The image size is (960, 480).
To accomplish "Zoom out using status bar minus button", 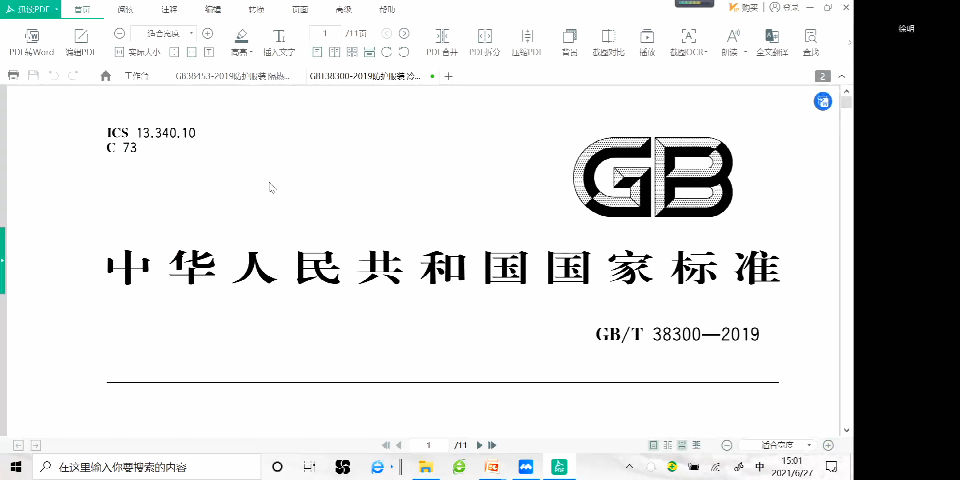I will pos(727,445).
